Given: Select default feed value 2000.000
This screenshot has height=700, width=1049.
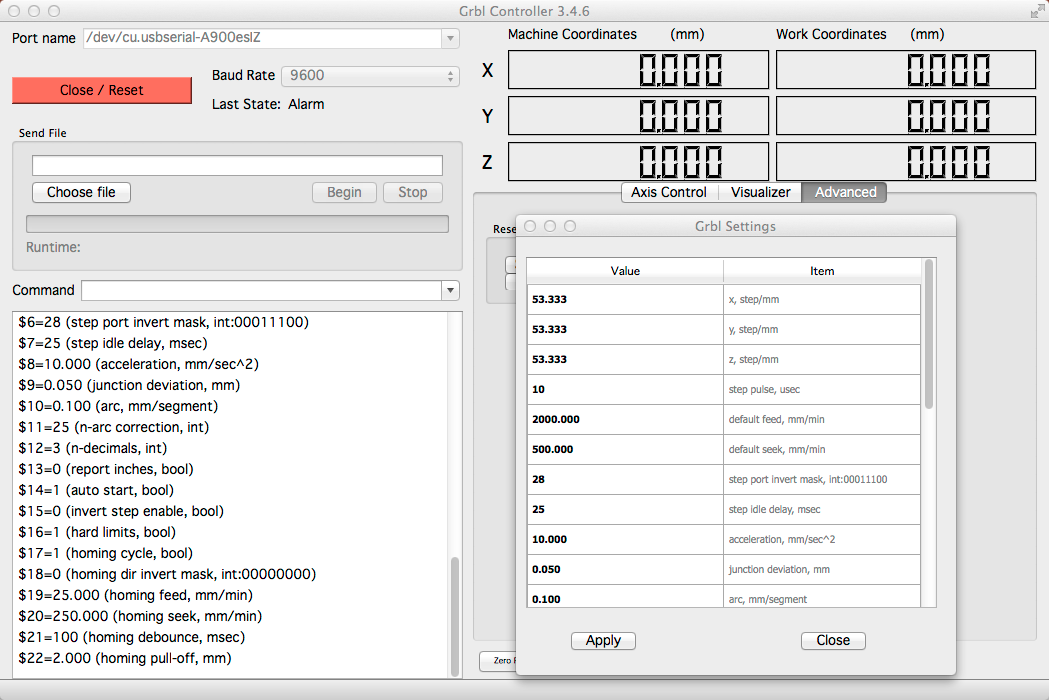Looking at the screenshot, I should [625, 420].
